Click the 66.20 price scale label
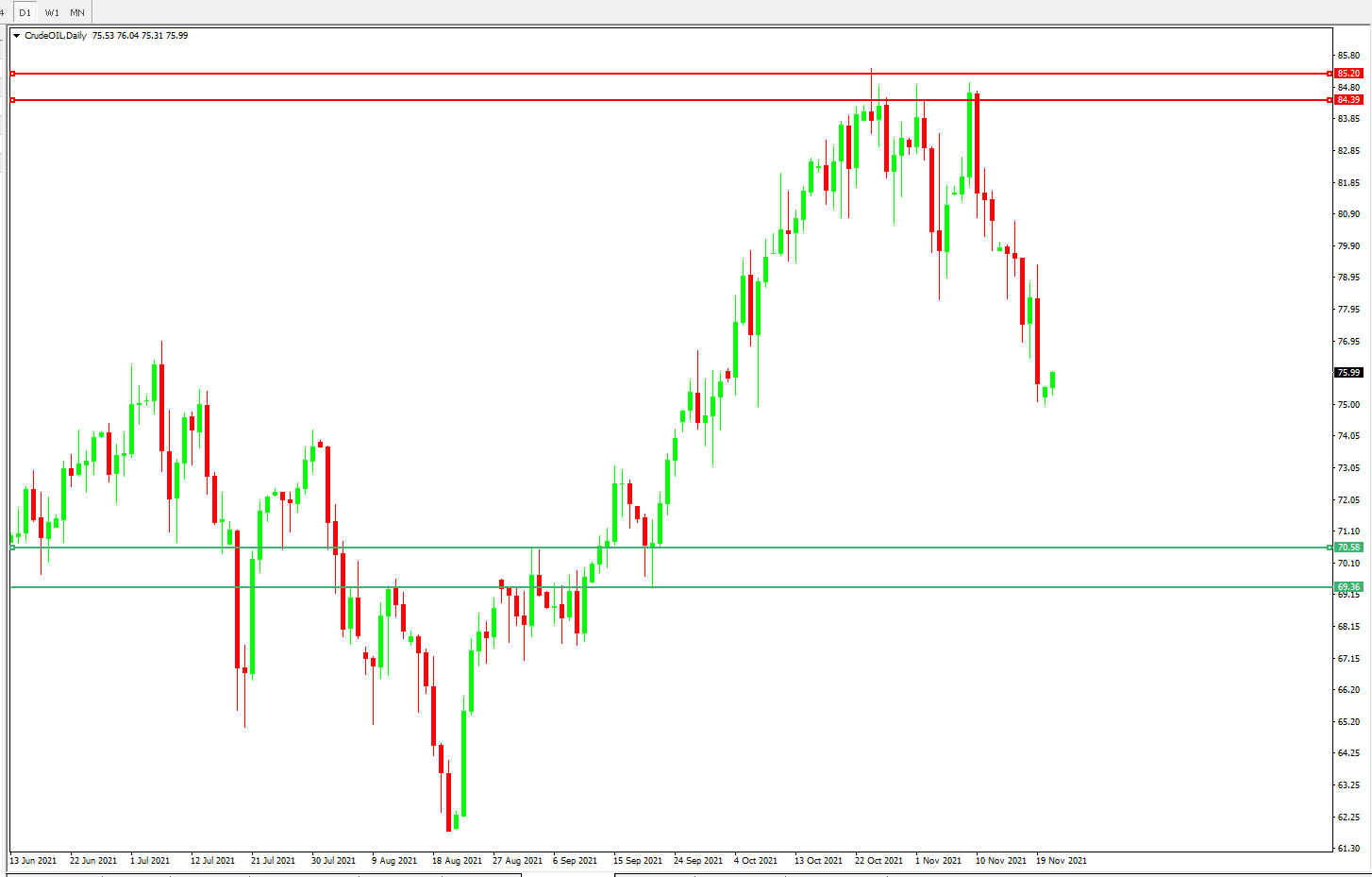The width and height of the screenshot is (1372, 877). [1348, 690]
